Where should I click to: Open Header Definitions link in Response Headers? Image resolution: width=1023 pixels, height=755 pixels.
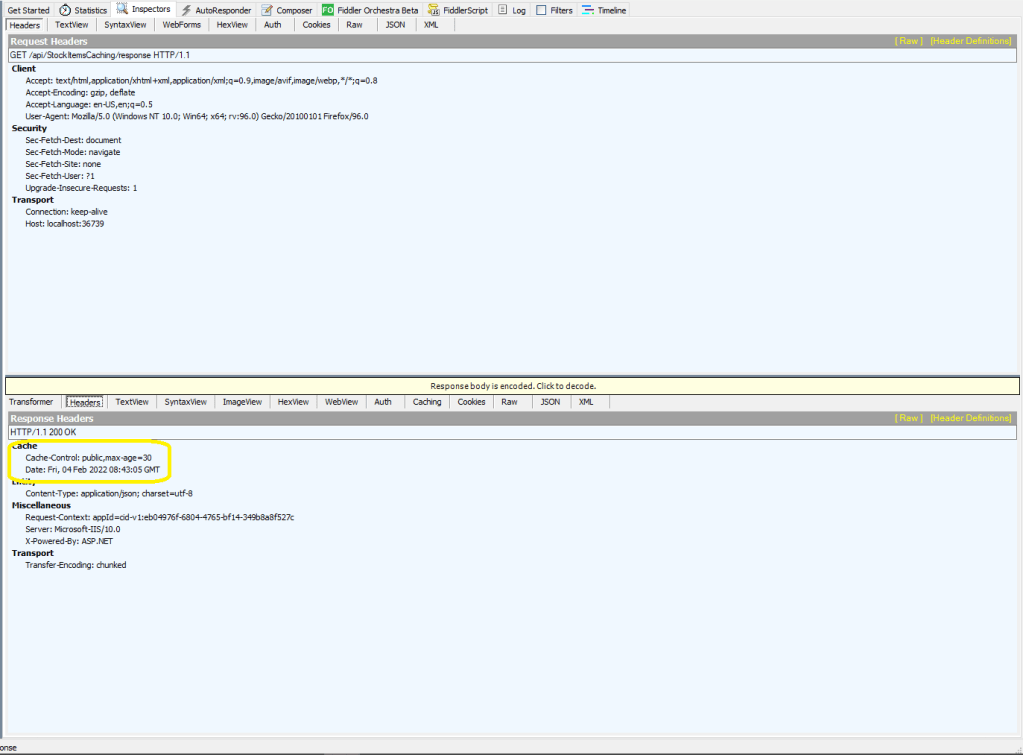pos(971,418)
